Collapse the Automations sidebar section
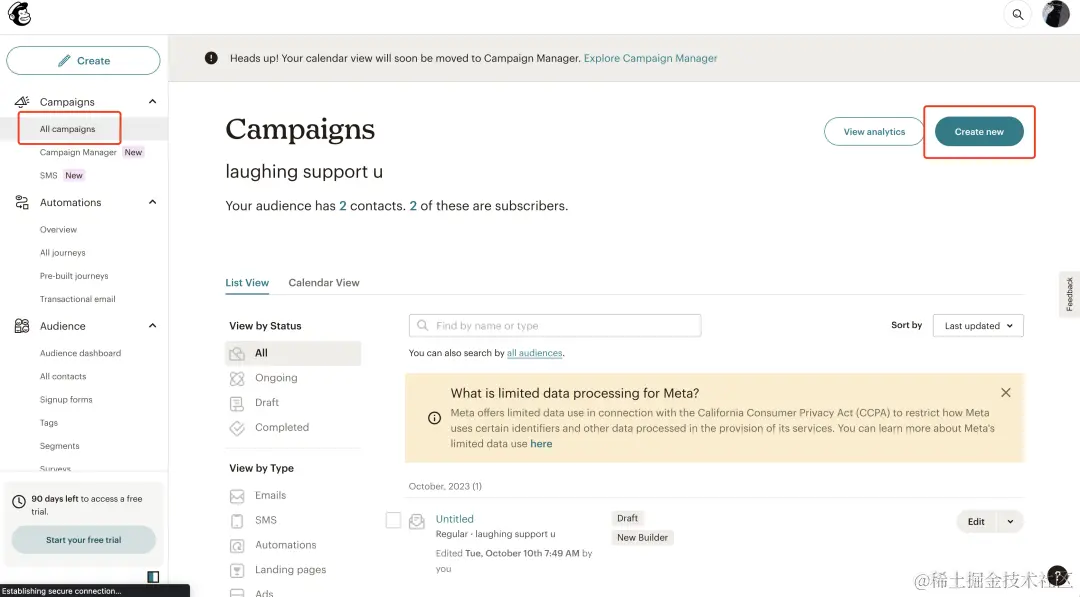 pos(153,203)
